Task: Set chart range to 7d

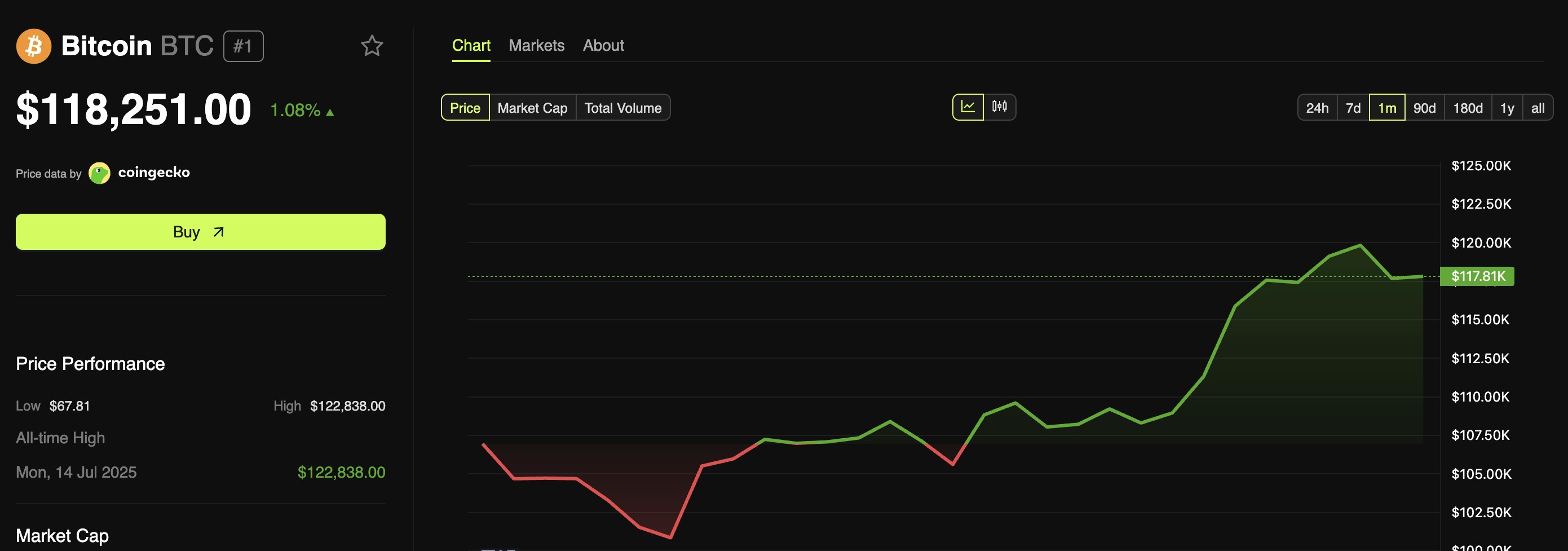Action: point(1353,108)
